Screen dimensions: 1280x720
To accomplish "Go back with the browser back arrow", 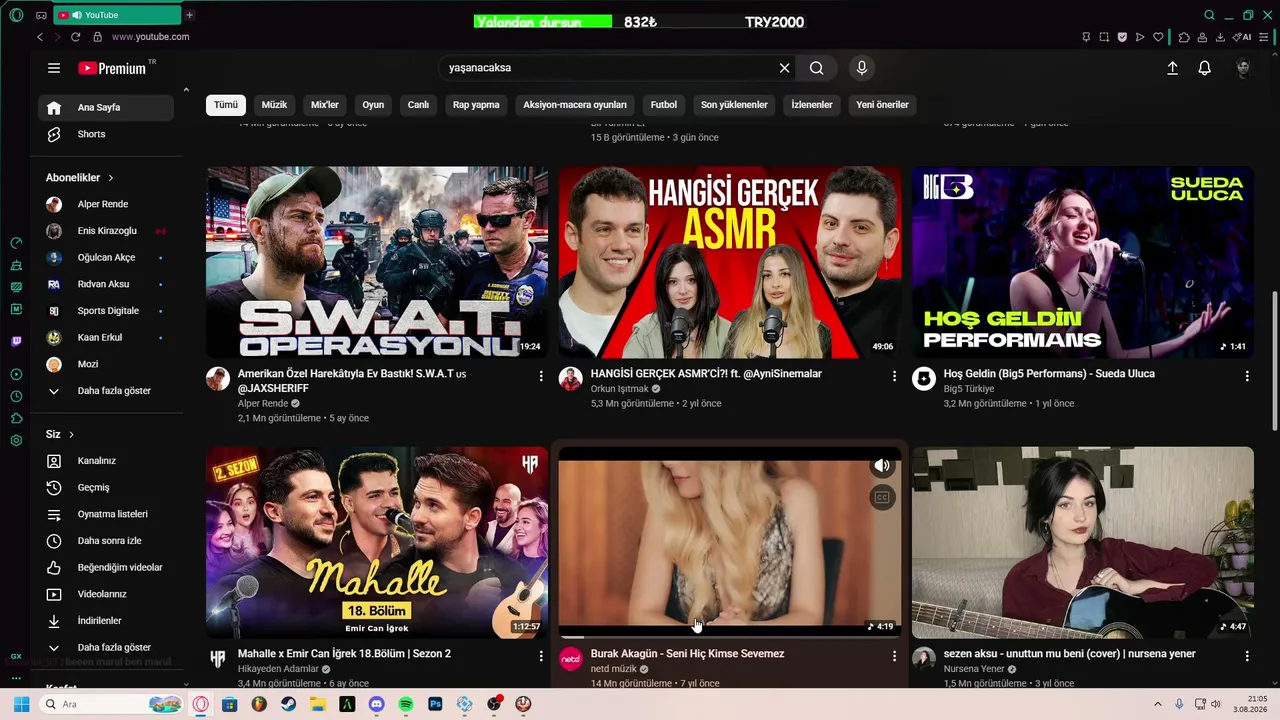I will tap(40, 37).
